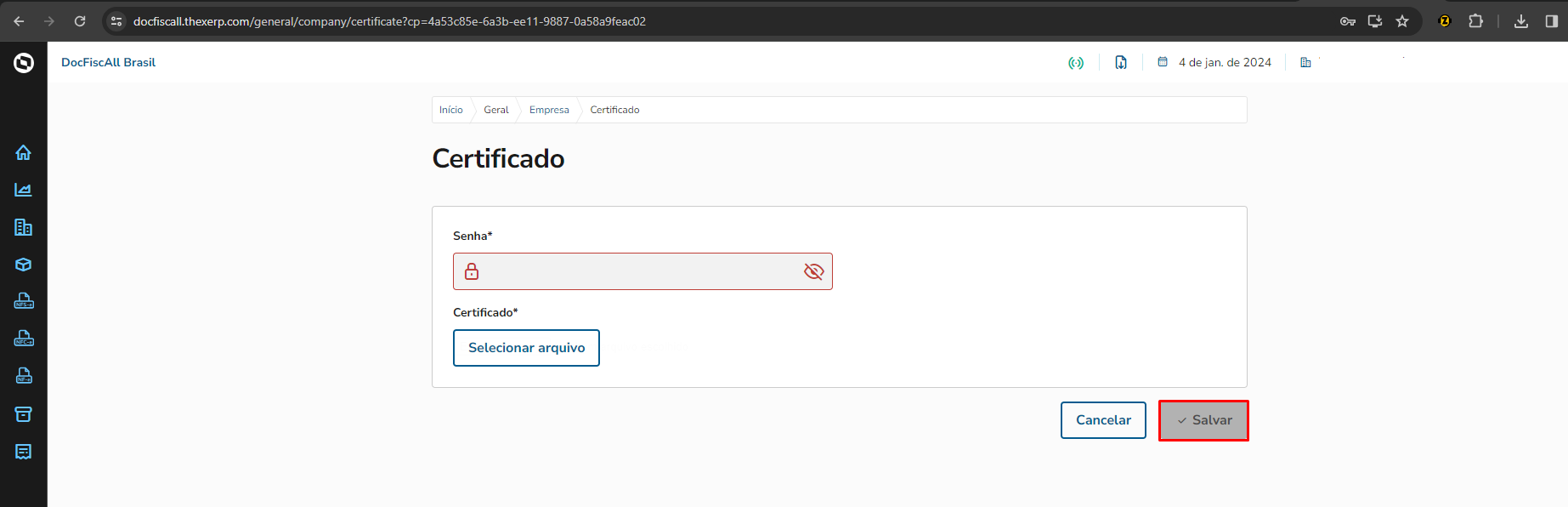Image resolution: width=1568 pixels, height=507 pixels.
Task: Open the receipt note sidebar icon
Action: (x=23, y=452)
